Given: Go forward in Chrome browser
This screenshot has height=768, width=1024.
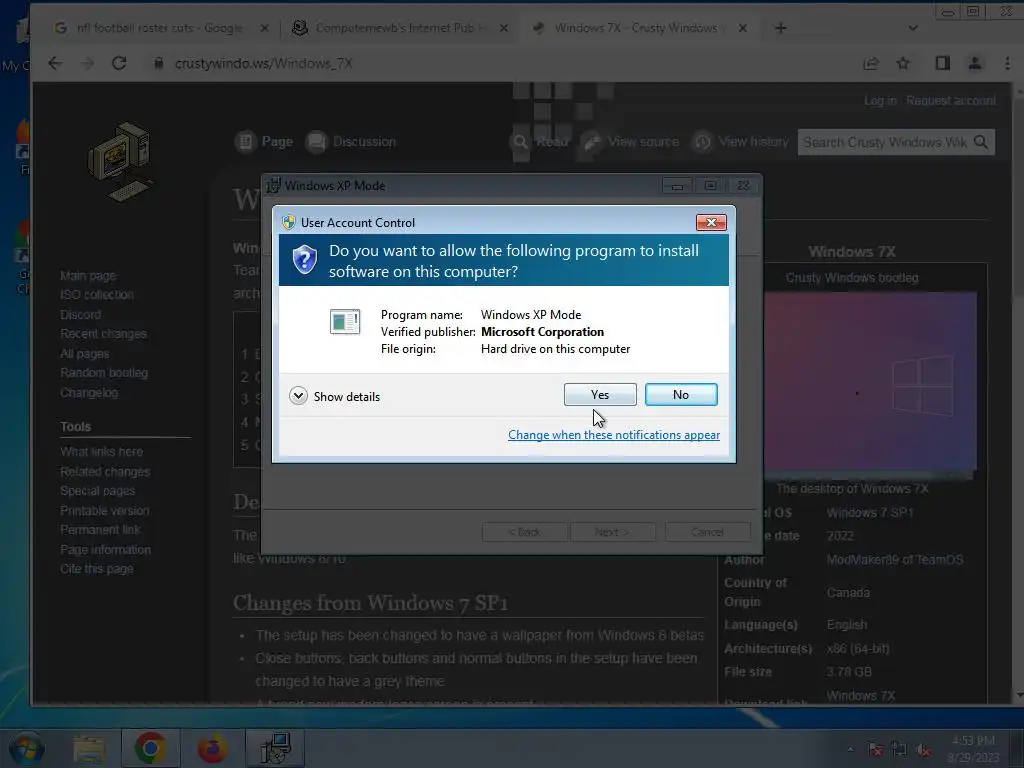Looking at the screenshot, I should tap(87, 63).
